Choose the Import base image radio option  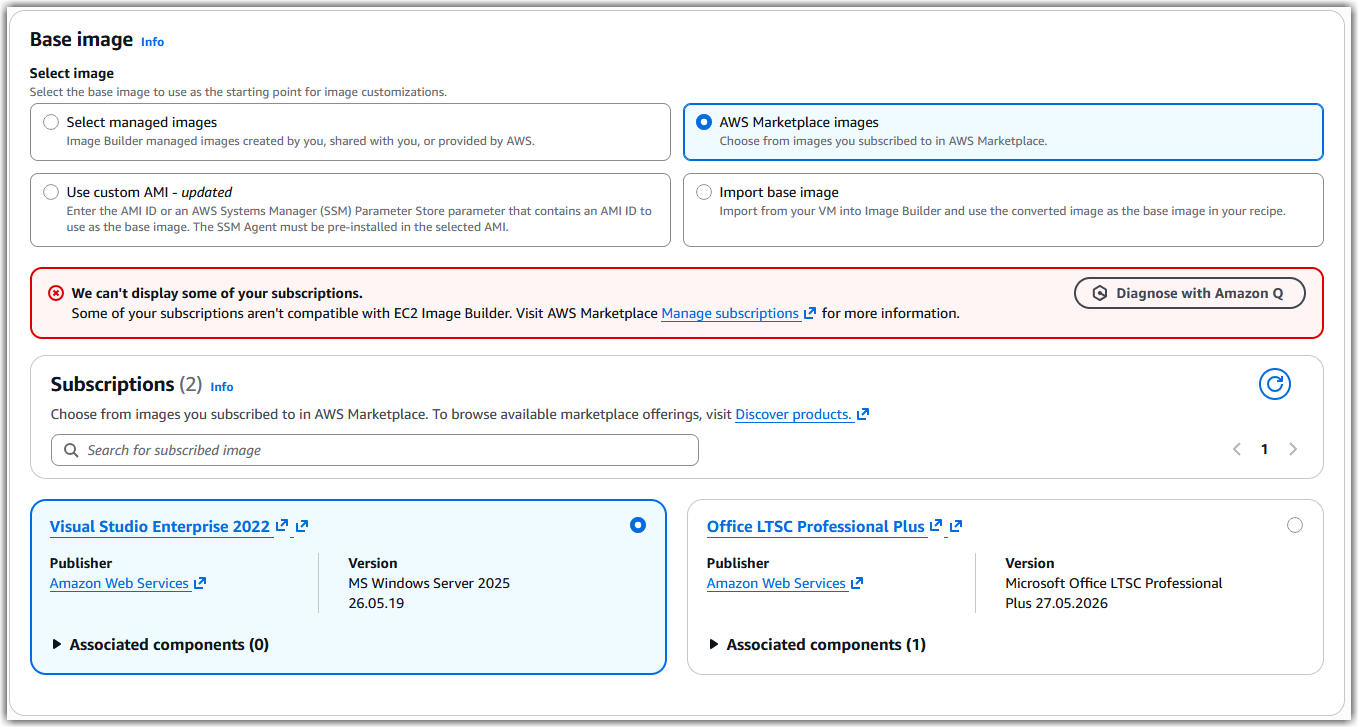click(704, 192)
